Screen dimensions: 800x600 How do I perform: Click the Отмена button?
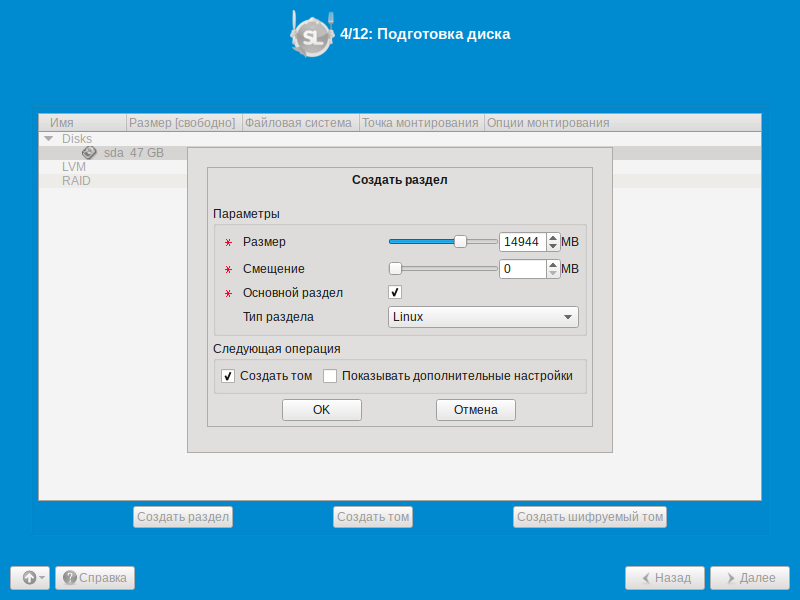[476, 410]
